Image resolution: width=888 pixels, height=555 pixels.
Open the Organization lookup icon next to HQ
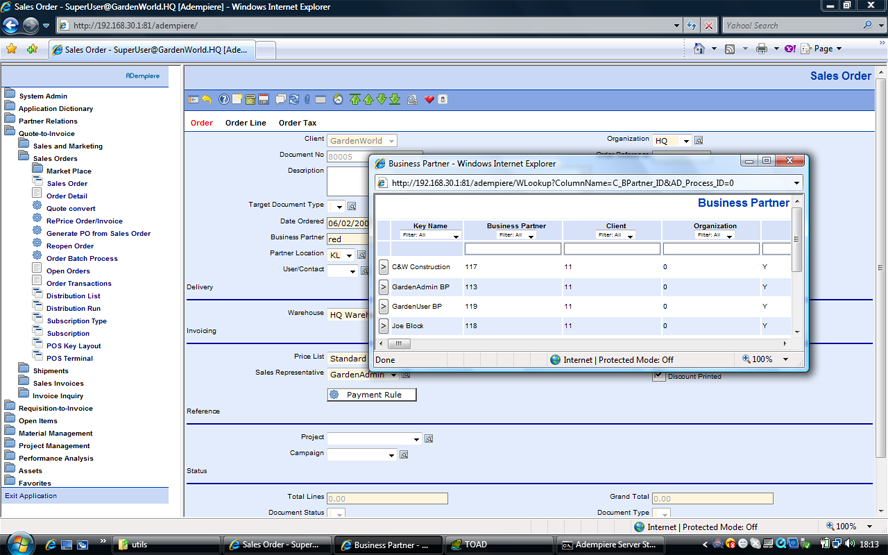tap(699, 140)
